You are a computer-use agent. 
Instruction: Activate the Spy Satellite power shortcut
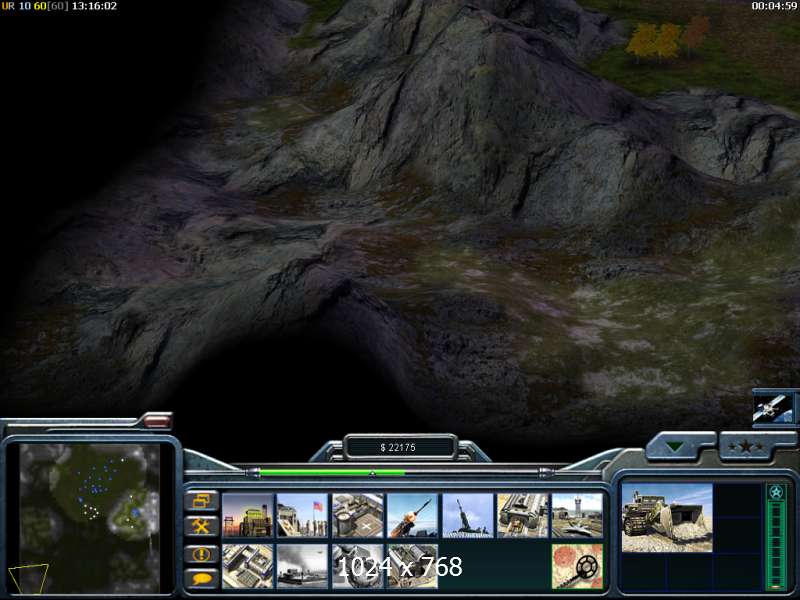772,408
